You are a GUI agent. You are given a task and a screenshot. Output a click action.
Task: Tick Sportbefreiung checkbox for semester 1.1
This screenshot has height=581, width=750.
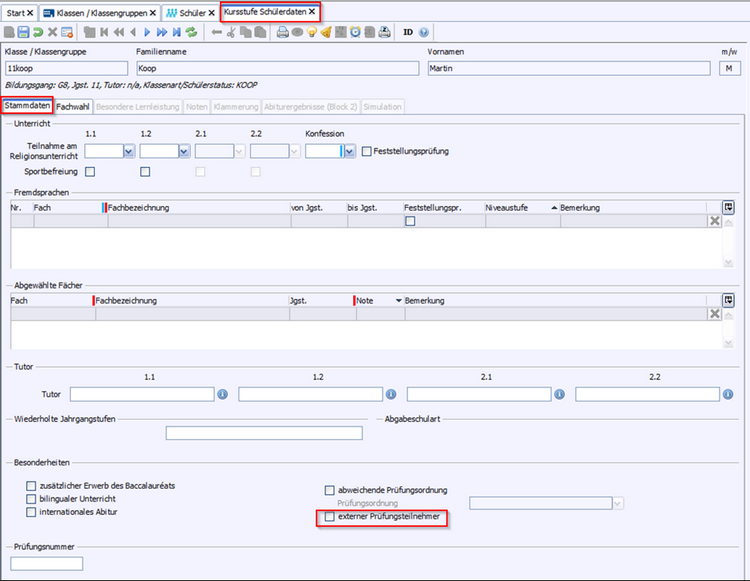[x=90, y=171]
